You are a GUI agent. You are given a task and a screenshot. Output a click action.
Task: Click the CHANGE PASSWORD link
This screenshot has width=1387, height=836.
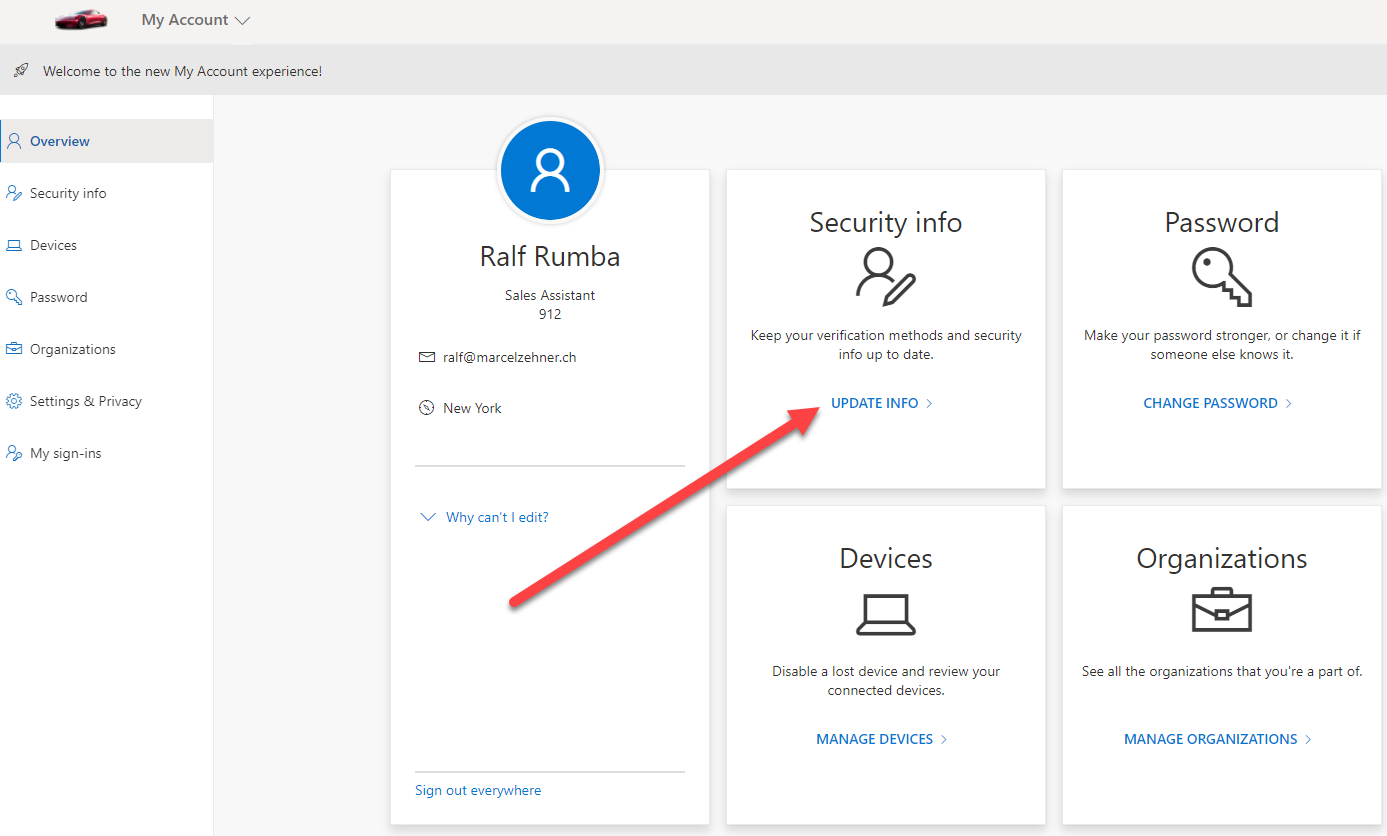point(1210,403)
